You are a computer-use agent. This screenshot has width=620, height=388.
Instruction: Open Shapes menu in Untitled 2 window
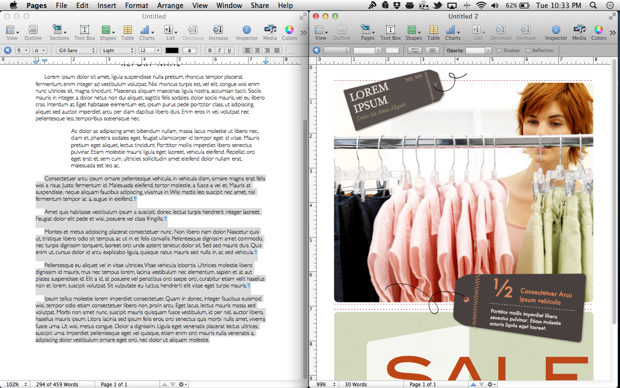pyautogui.click(x=413, y=32)
